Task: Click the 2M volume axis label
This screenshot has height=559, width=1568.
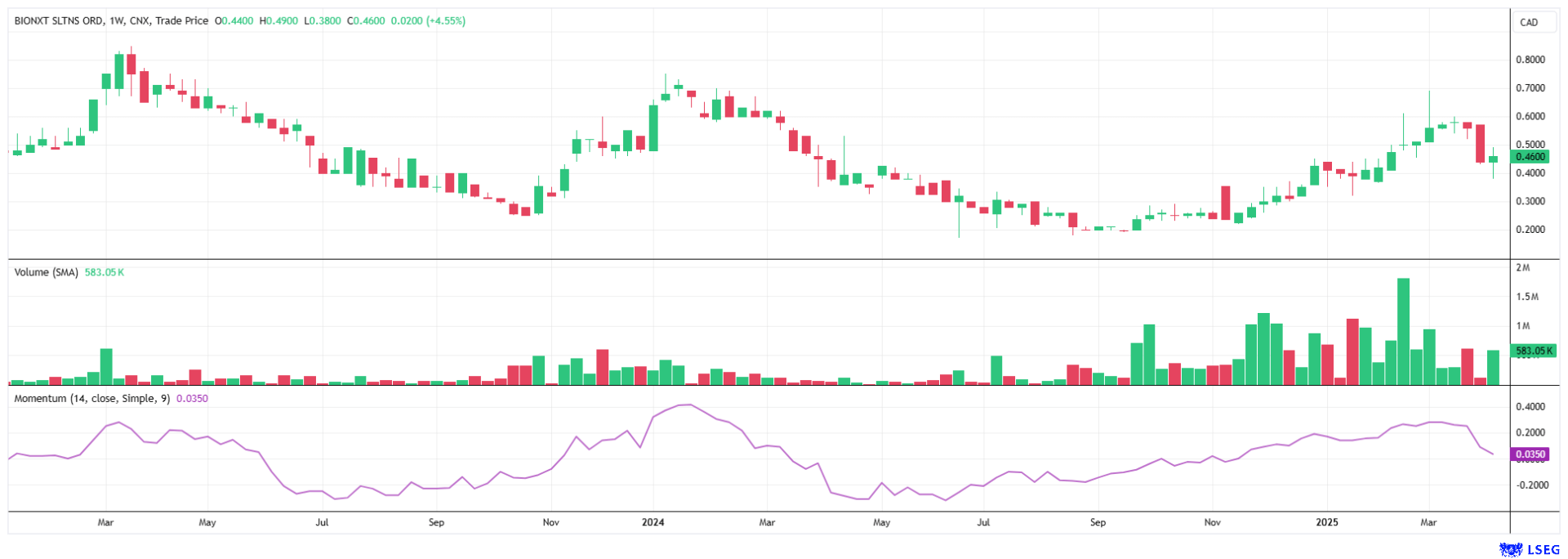Action: [1522, 268]
